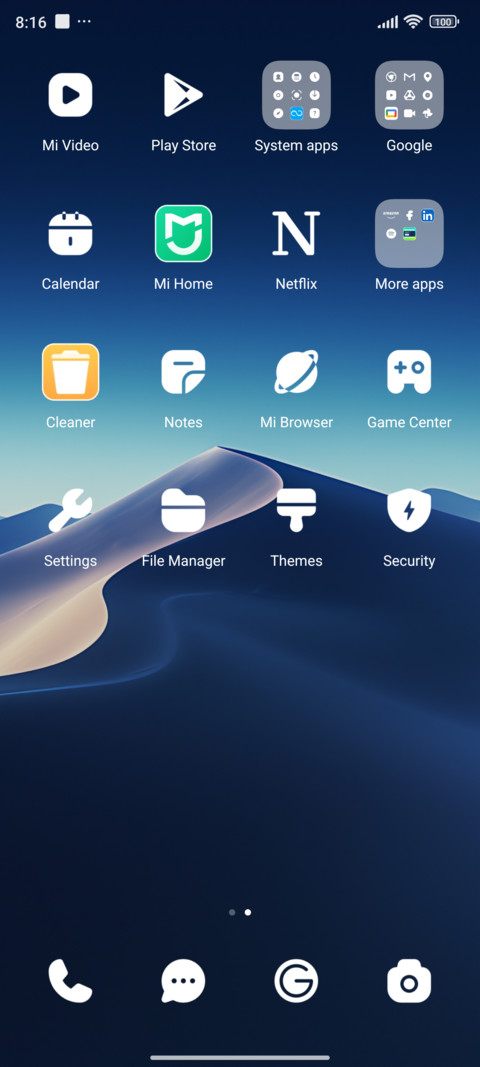Launch the Play Store
The image size is (480, 1067).
[x=183, y=95]
